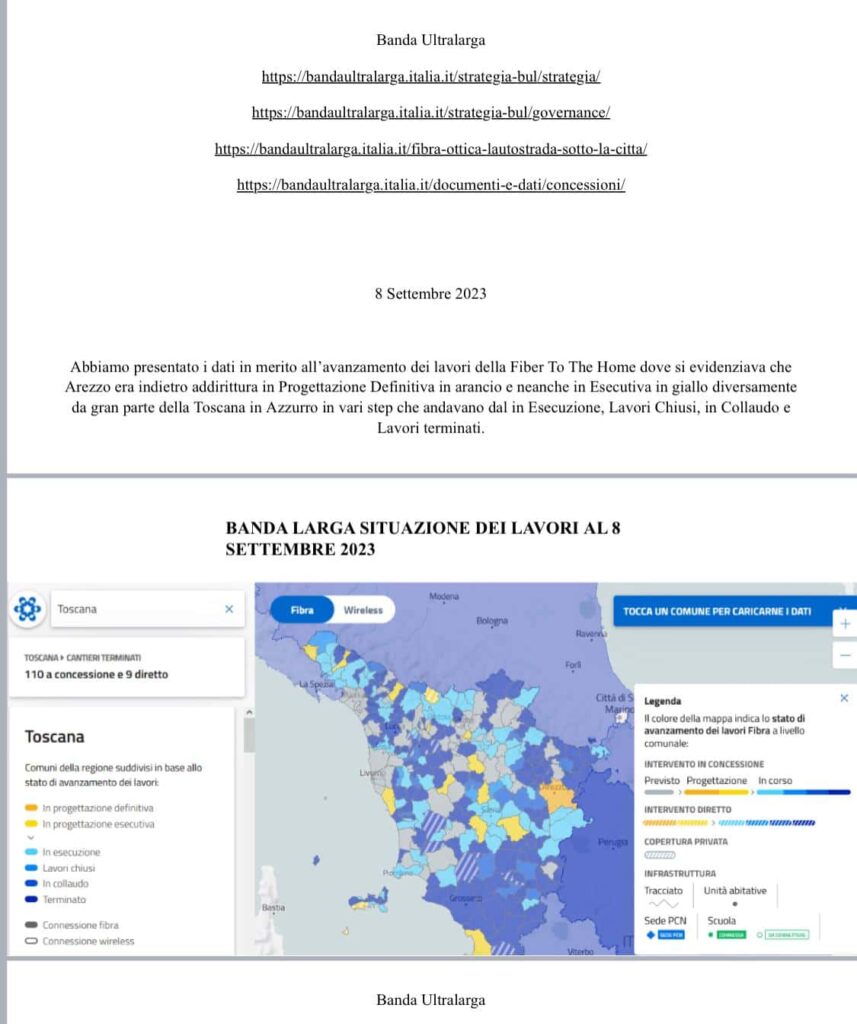Click the 'In esecuzione' legend label

click(72, 852)
